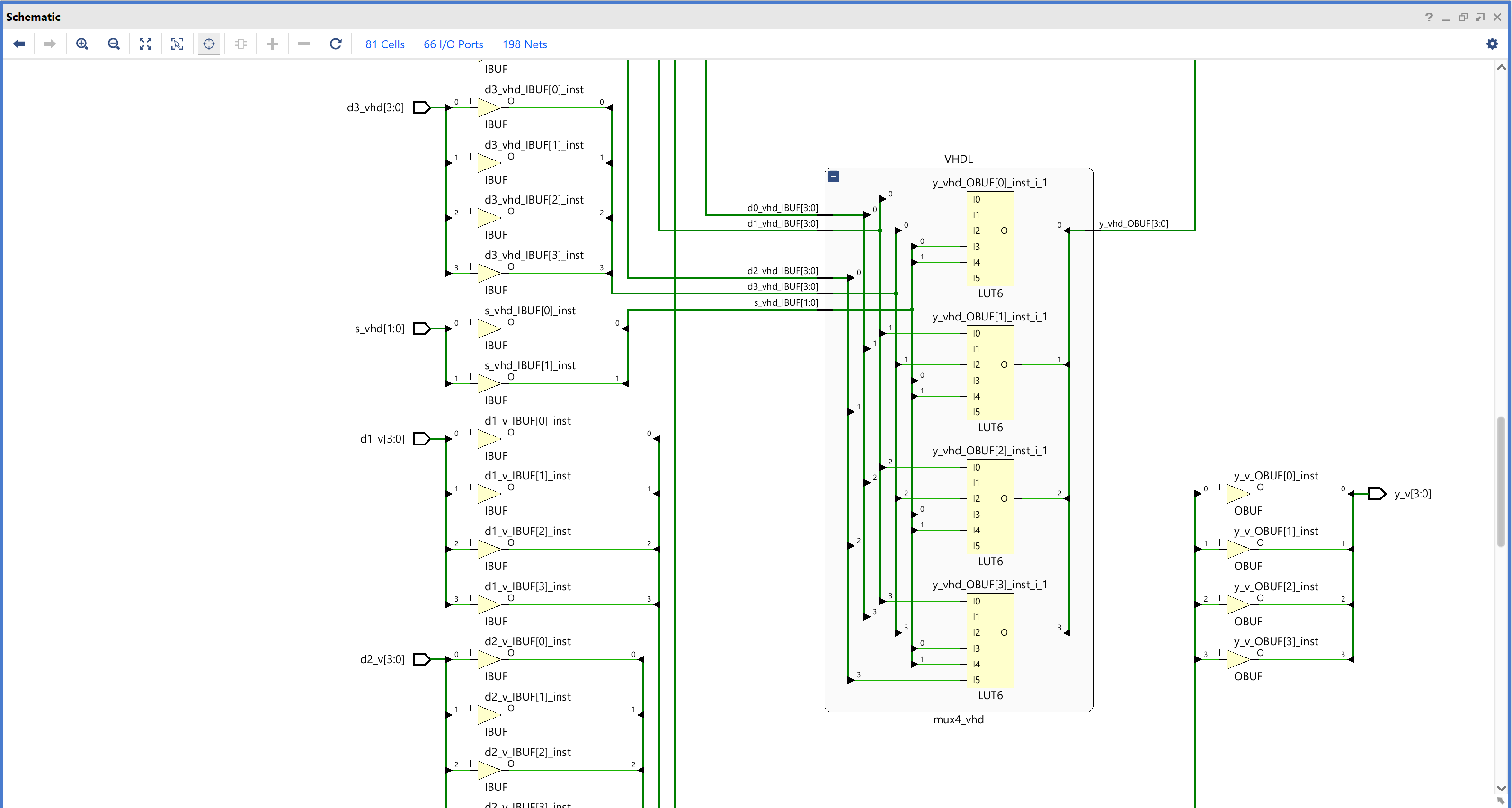The image size is (1512, 808).
Task: Click the vertical scrollbar thumb
Action: [1501, 481]
